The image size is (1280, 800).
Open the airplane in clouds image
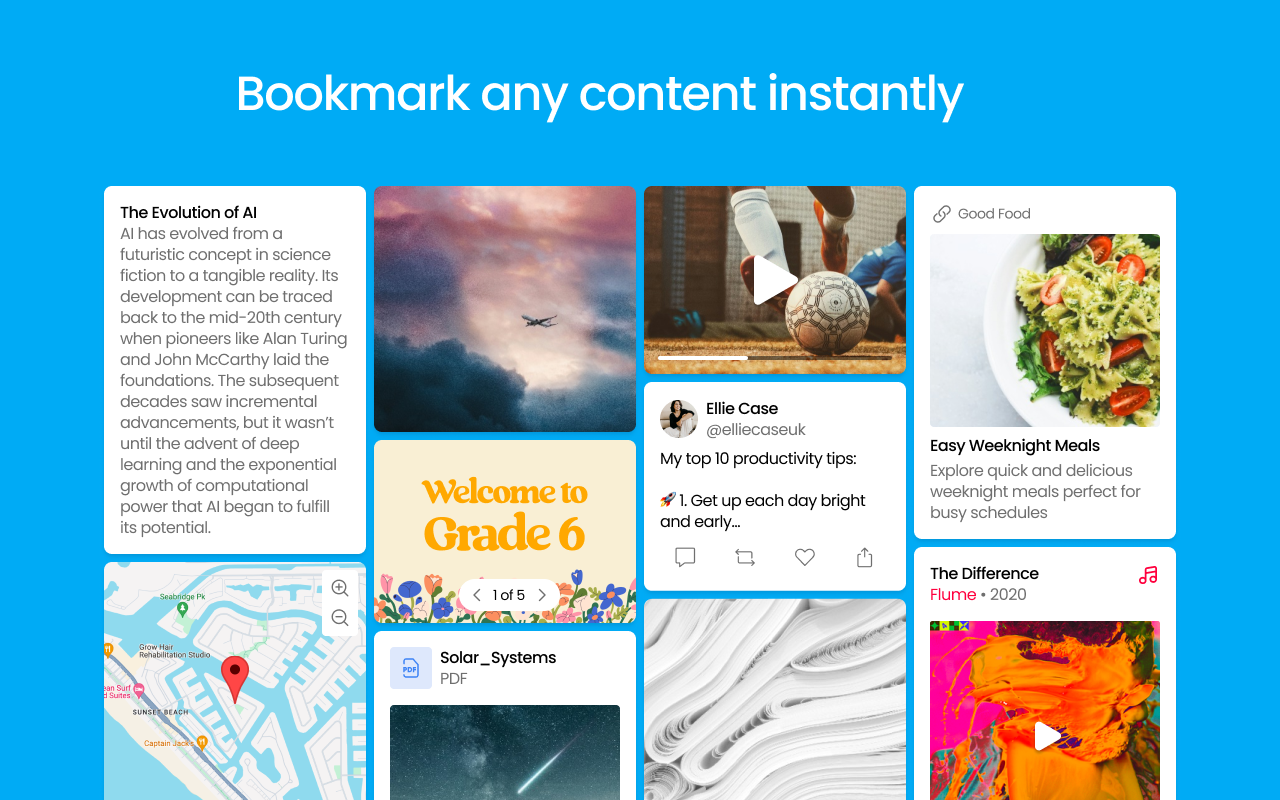click(x=505, y=309)
